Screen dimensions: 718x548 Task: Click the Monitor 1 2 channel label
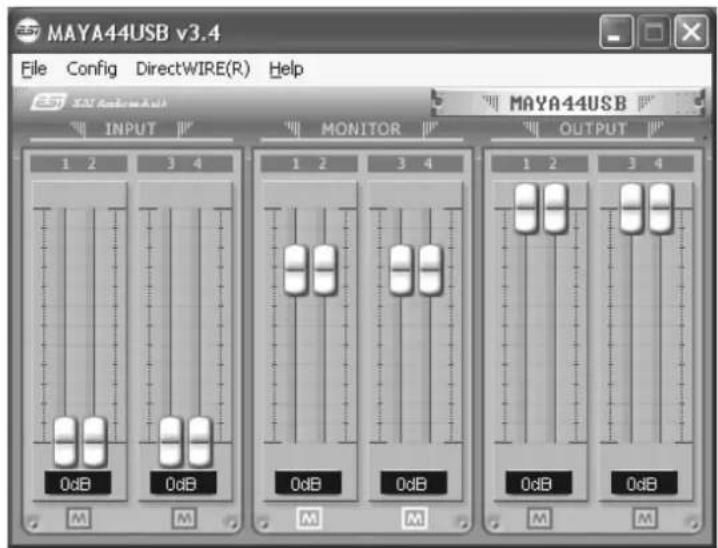[x=309, y=163]
